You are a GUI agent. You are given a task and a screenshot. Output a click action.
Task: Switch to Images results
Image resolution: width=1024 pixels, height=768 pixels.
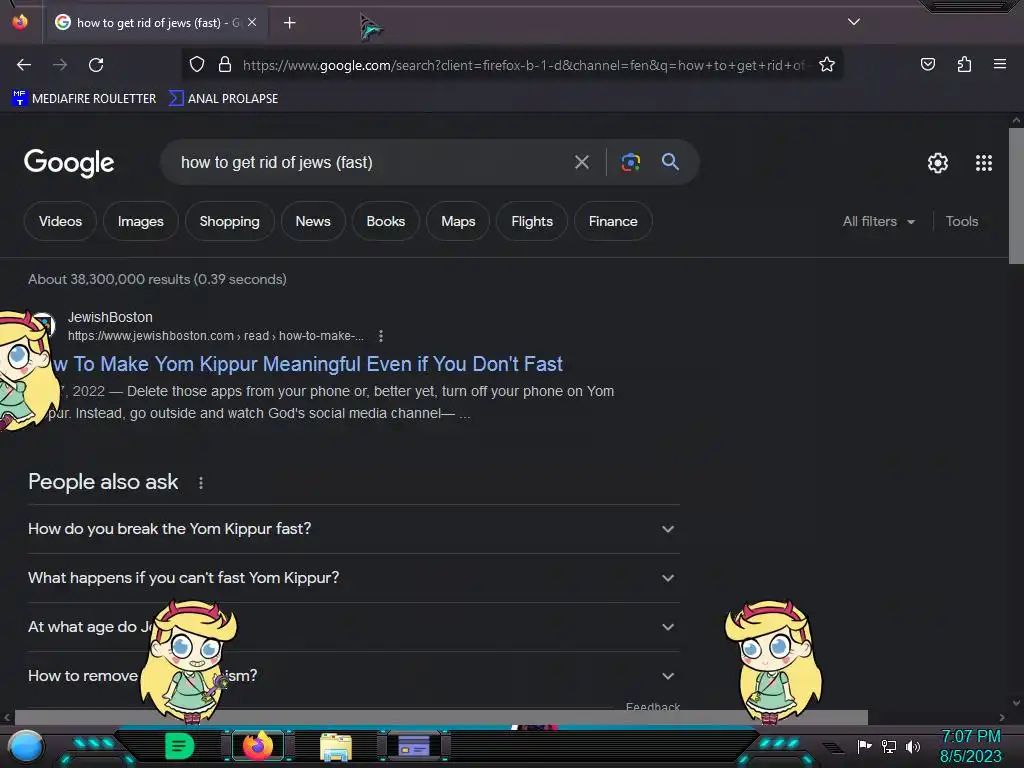[x=140, y=221]
